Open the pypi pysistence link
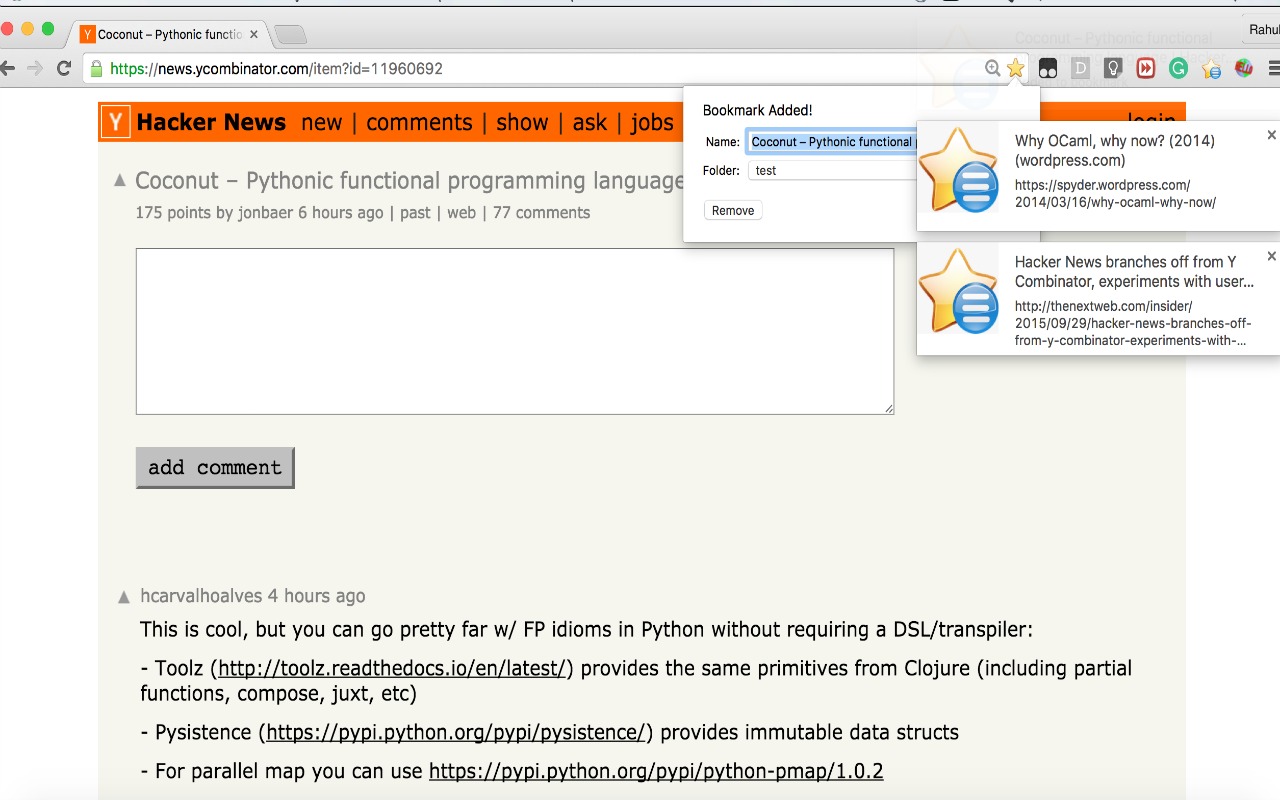This screenshot has width=1280, height=800. tap(456, 732)
